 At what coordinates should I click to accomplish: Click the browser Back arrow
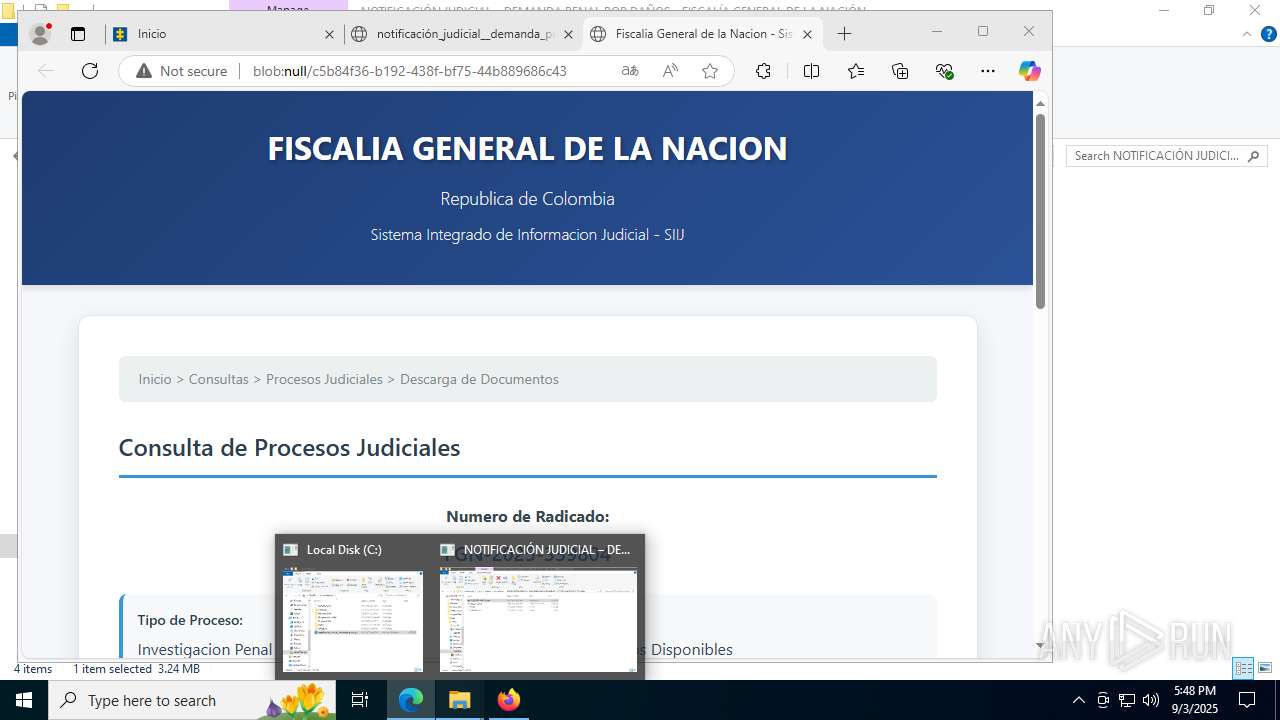tap(45, 71)
